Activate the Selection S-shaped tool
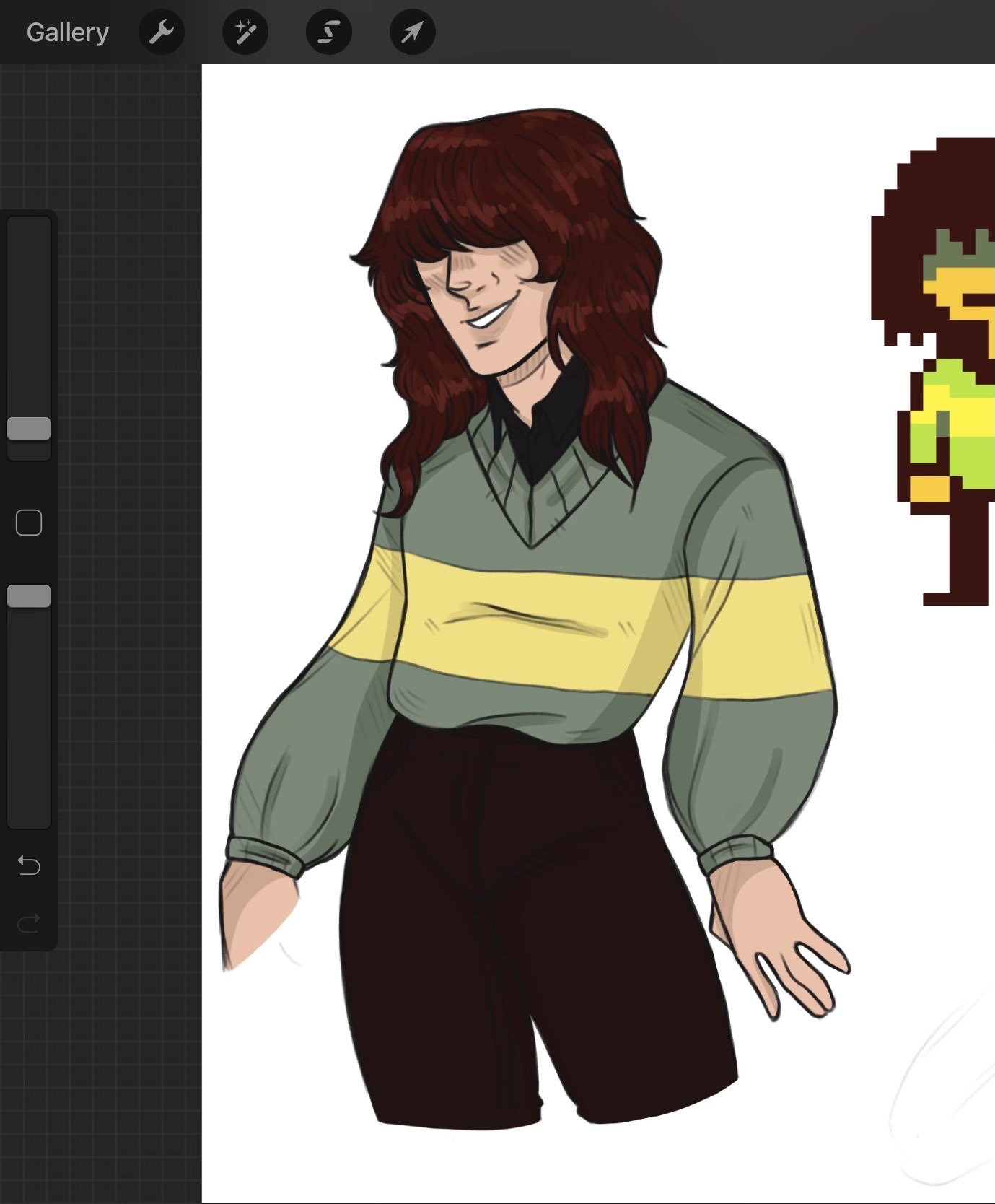This screenshot has height=1204, width=995. 329,32
